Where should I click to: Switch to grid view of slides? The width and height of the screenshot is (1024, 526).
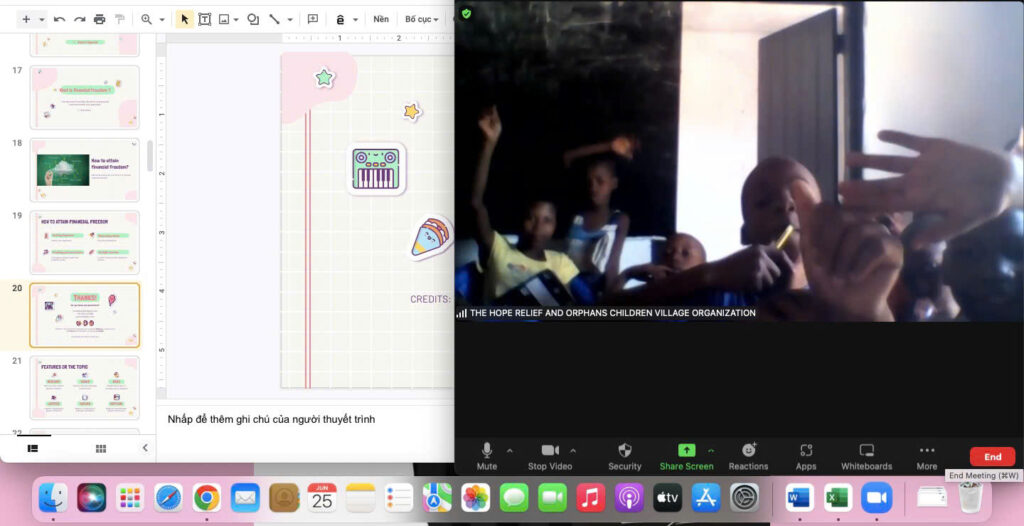101,449
